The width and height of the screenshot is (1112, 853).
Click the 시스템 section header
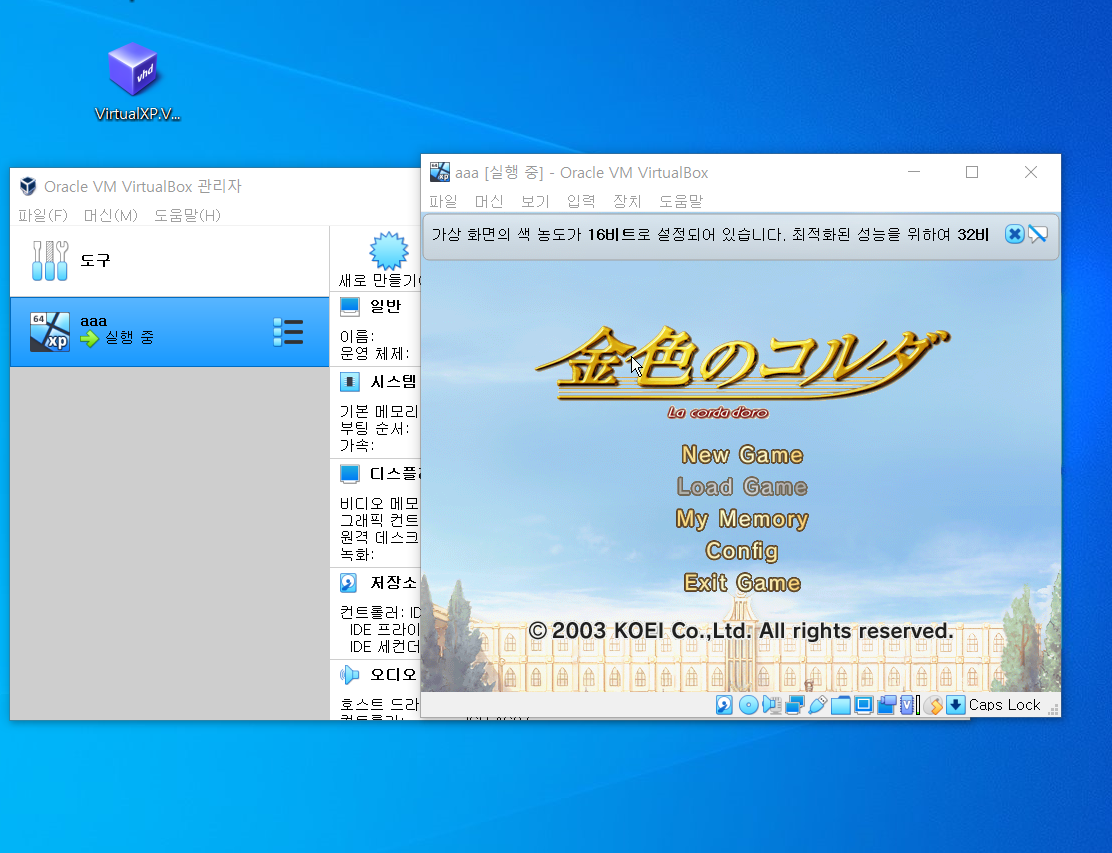click(x=394, y=382)
